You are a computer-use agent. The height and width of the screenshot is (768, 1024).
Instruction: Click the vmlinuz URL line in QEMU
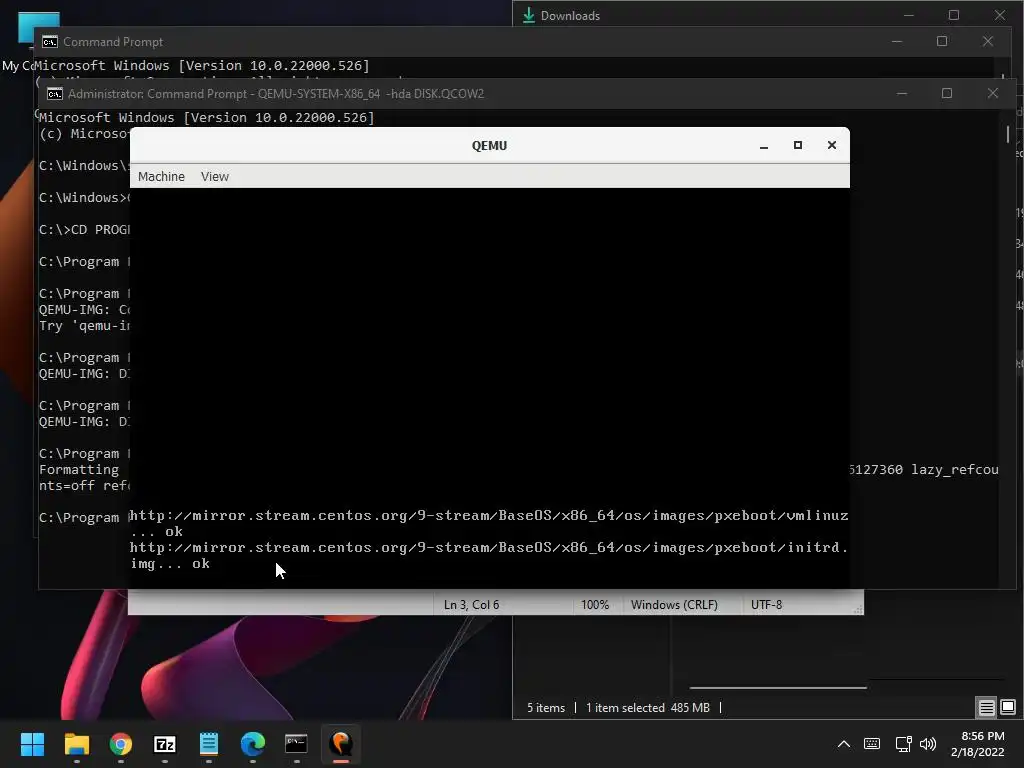[488, 516]
